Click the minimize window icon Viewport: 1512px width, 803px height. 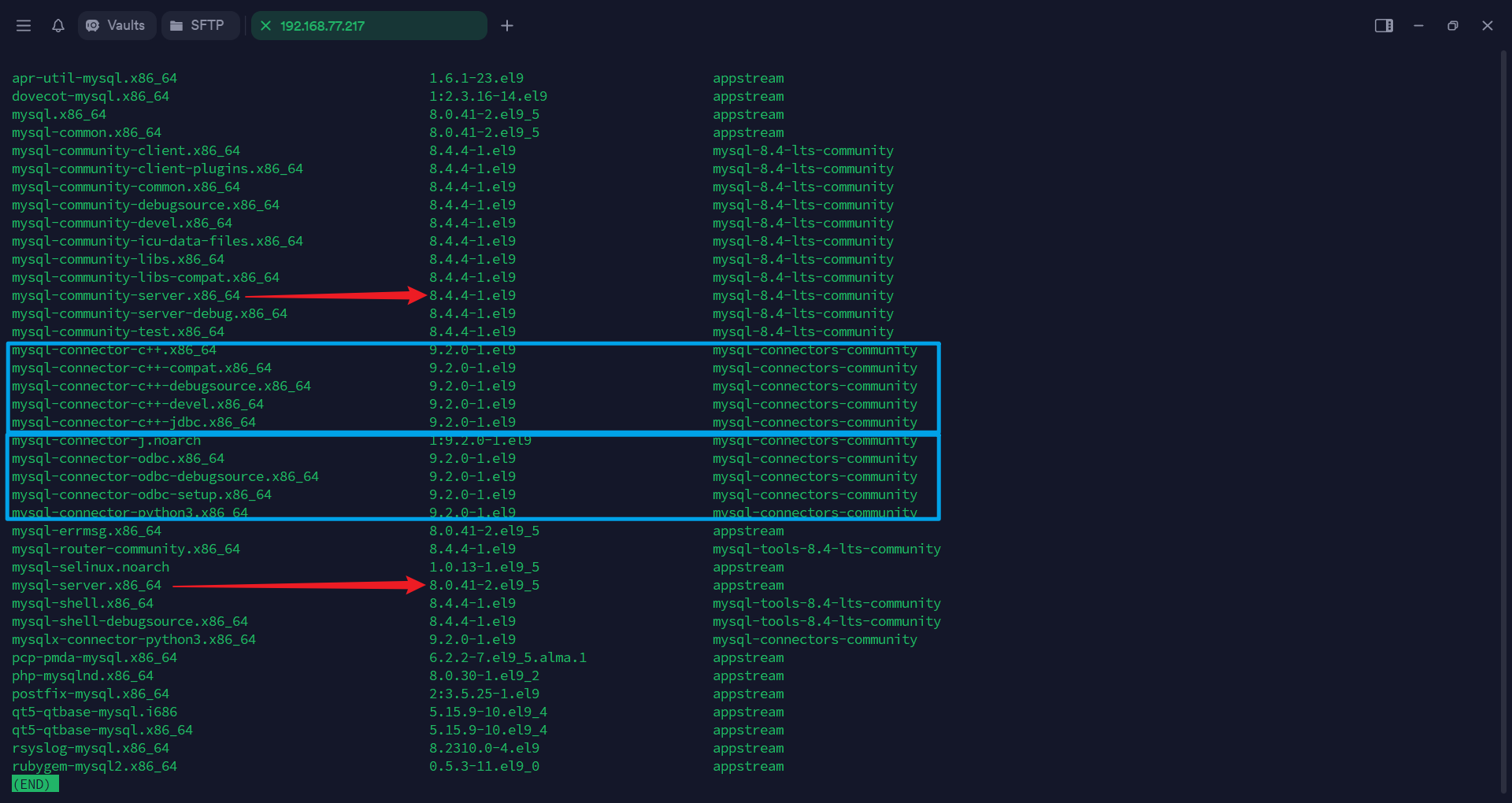point(1417,25)
